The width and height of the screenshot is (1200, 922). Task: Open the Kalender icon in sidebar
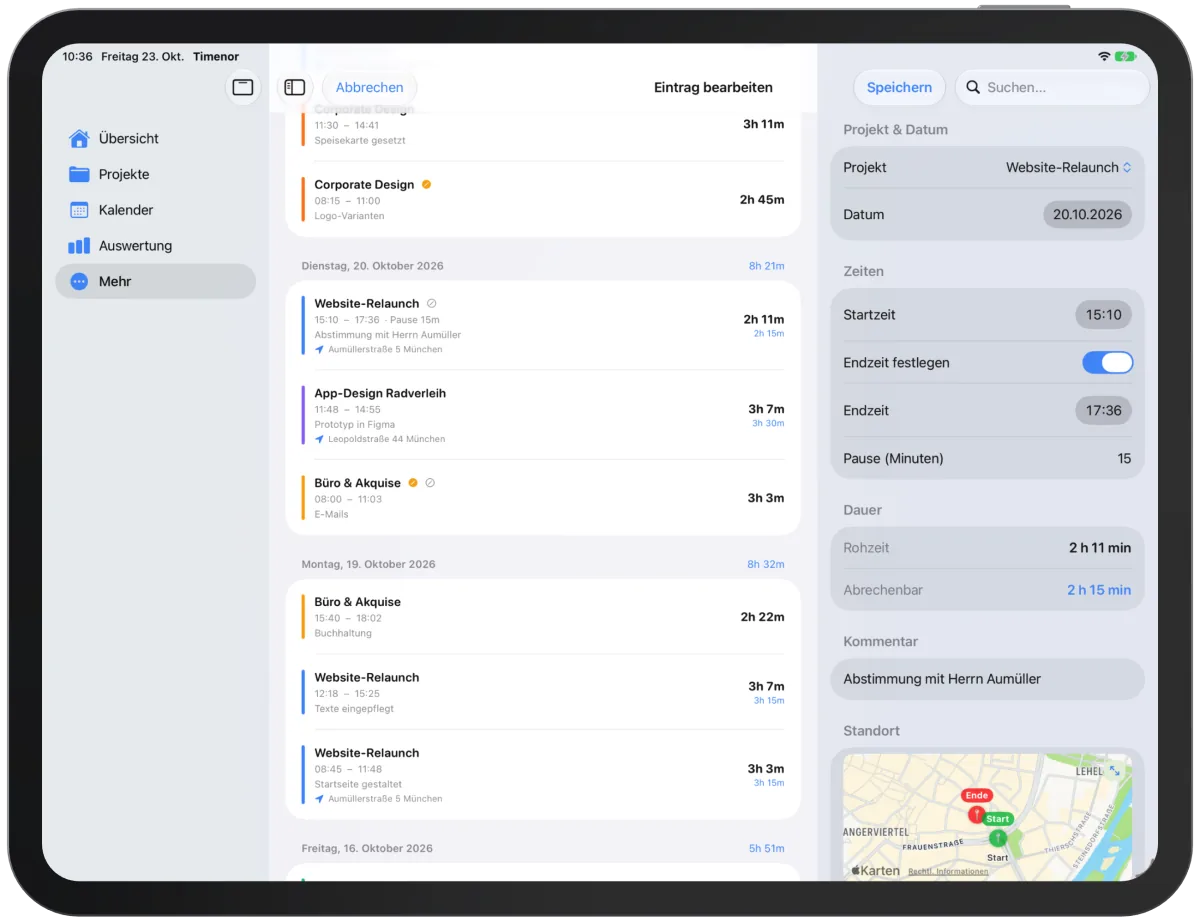[79, 210]
